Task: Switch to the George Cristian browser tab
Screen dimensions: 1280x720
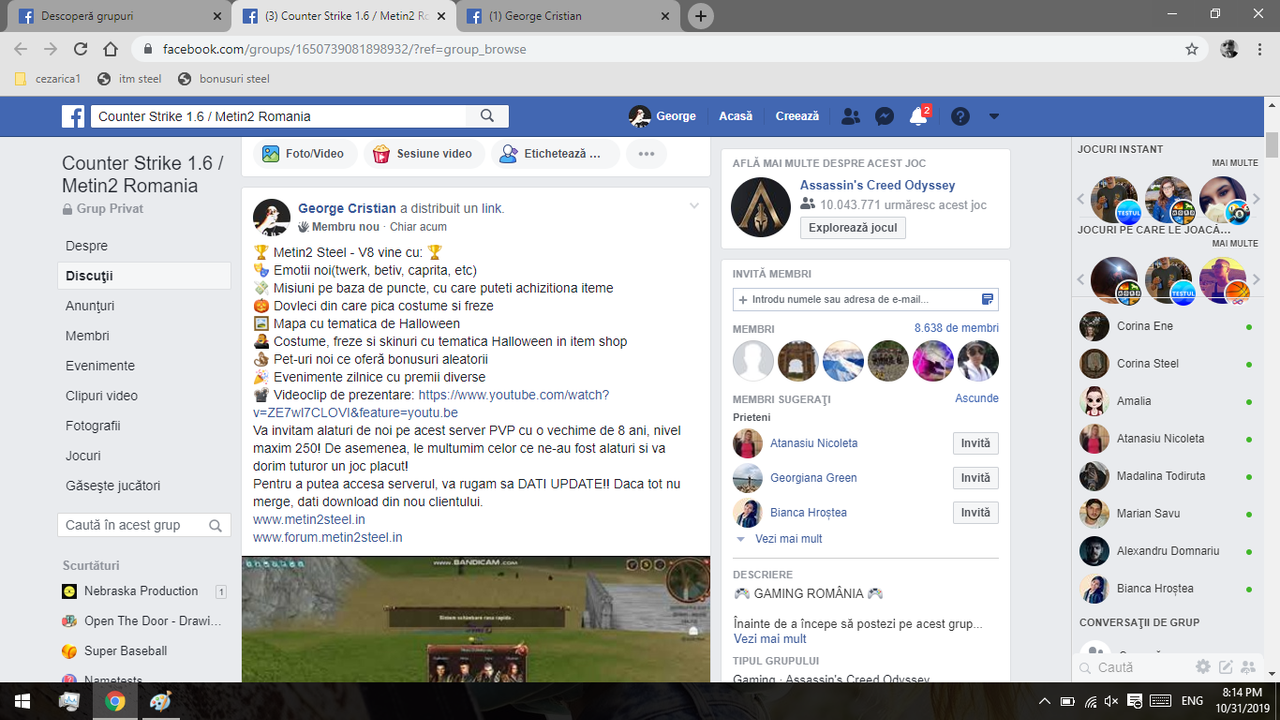Action: (568, 16)
